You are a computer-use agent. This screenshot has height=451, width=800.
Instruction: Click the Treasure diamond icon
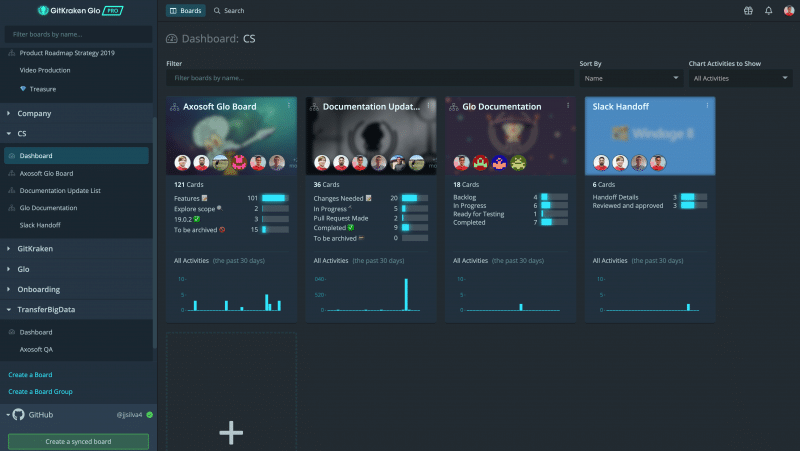[23, 89]
